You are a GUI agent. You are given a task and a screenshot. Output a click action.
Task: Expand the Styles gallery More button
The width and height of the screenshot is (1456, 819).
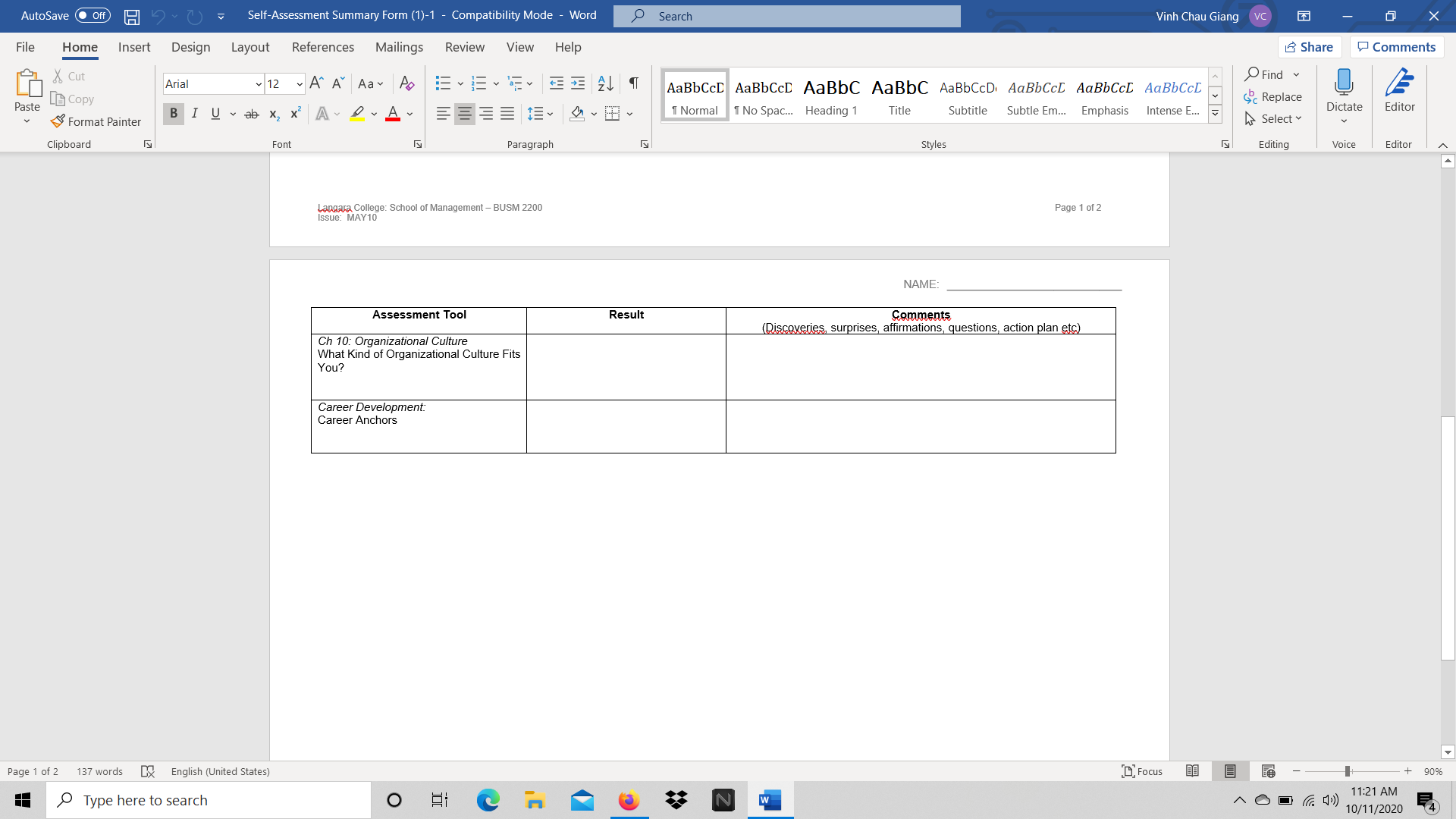pyautogui.click(x=1215, y=115)
